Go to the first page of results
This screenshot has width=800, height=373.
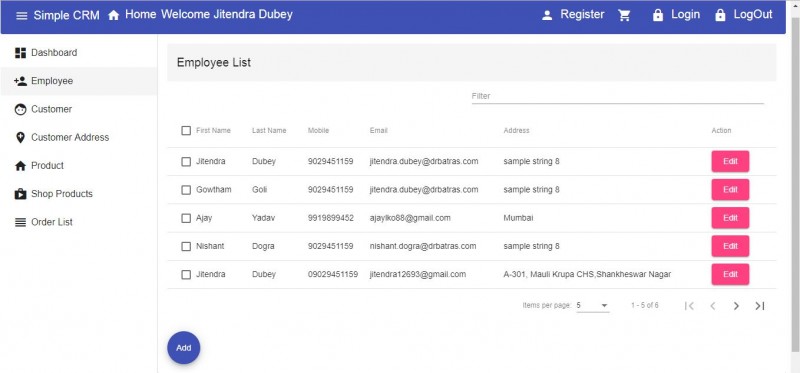click(x=689, y=306)
